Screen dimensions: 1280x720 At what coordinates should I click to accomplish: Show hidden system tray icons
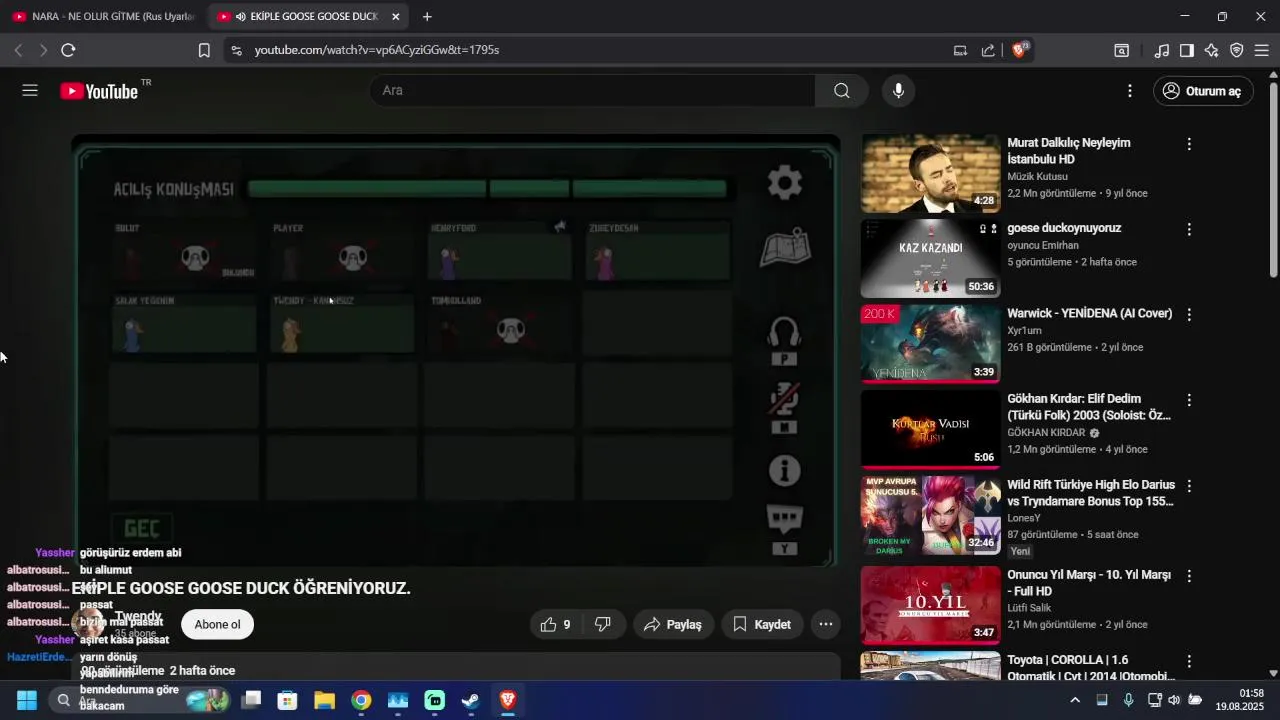click(x=1075, y=700)
